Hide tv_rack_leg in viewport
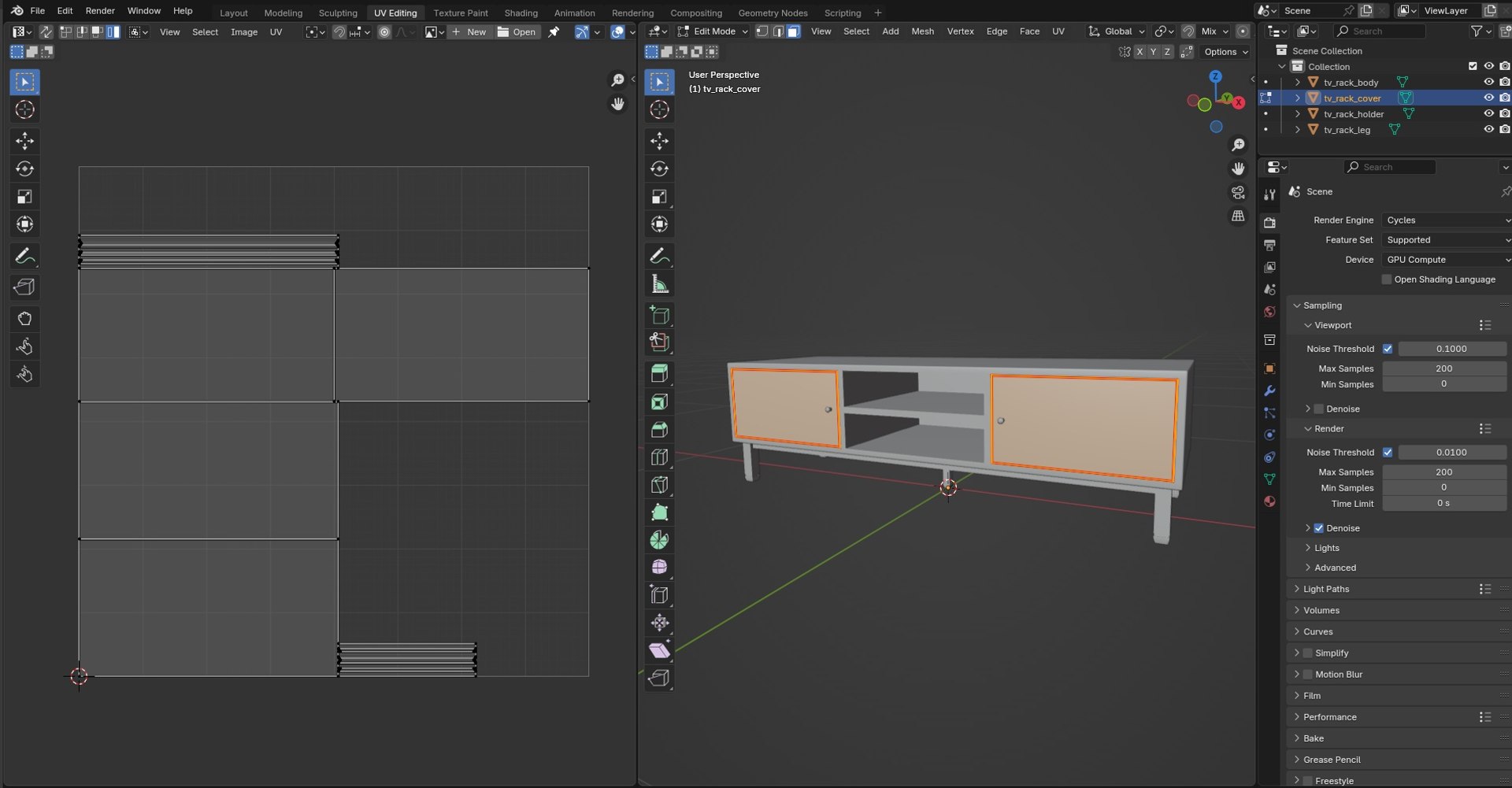The image size is (1512, 788). tap(1488, 129)
